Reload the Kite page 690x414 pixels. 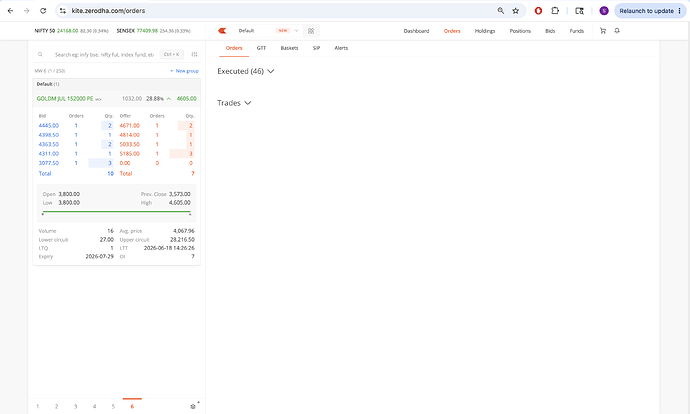tap(43, 11)
